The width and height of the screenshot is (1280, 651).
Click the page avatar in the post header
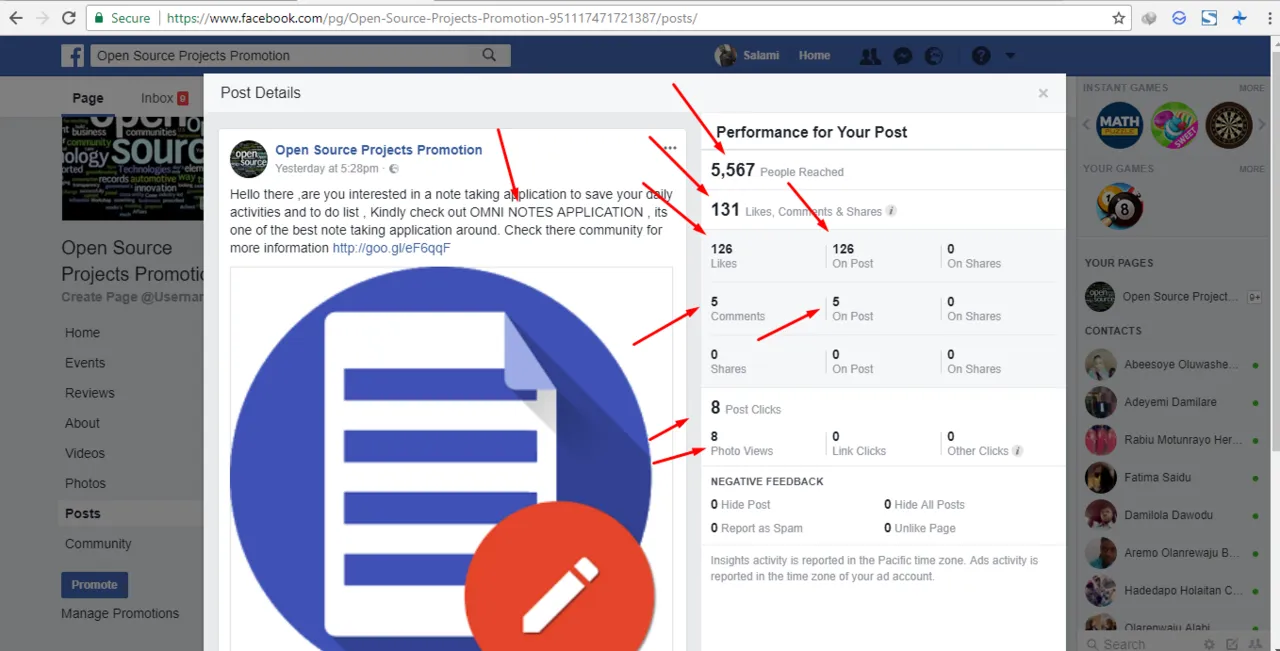(x=249, y=159)
